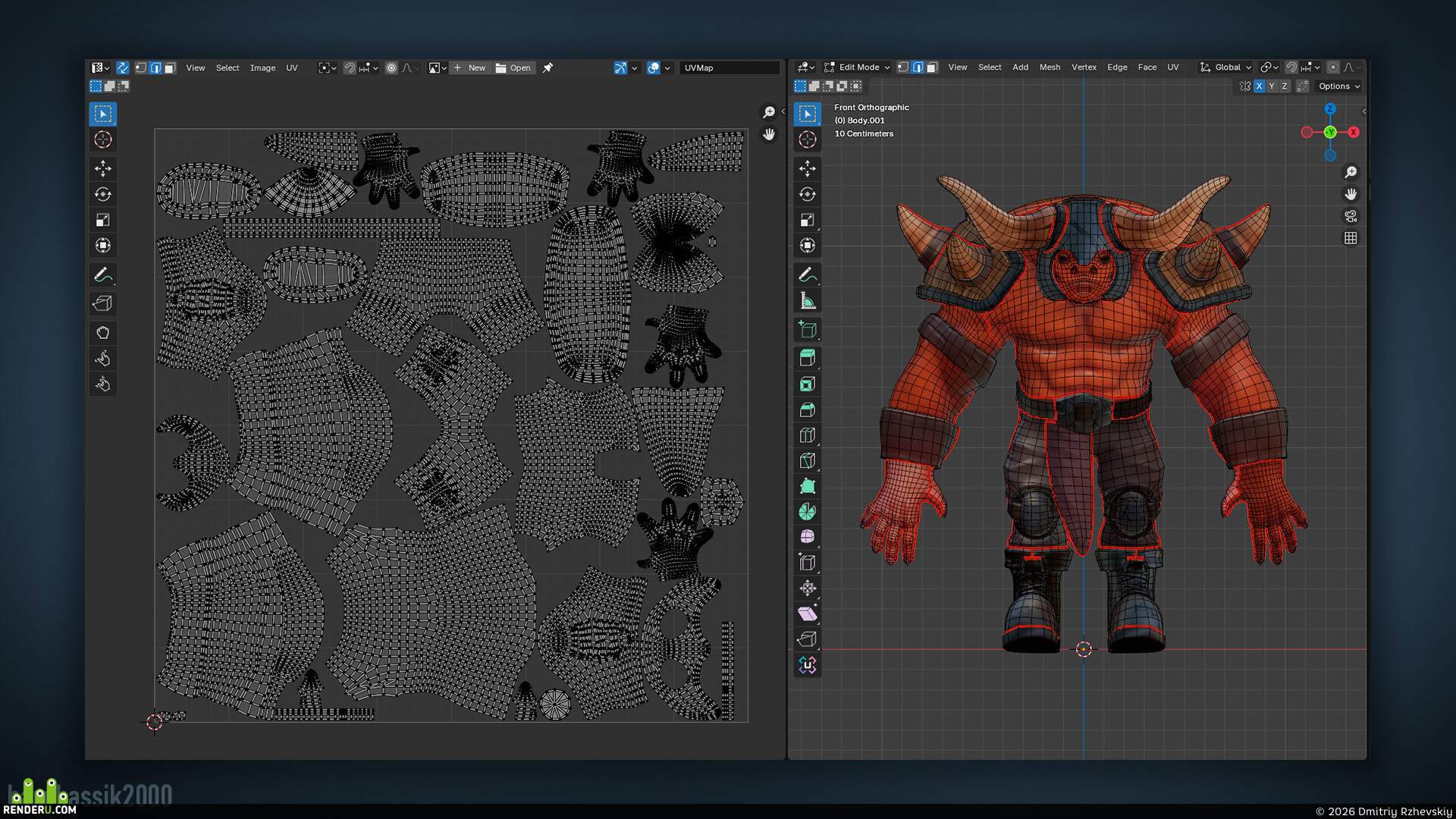This screenshot has height=819, width=1456.
Task: Toggle UV sync selection in UV editor
Action: point(122,68)
